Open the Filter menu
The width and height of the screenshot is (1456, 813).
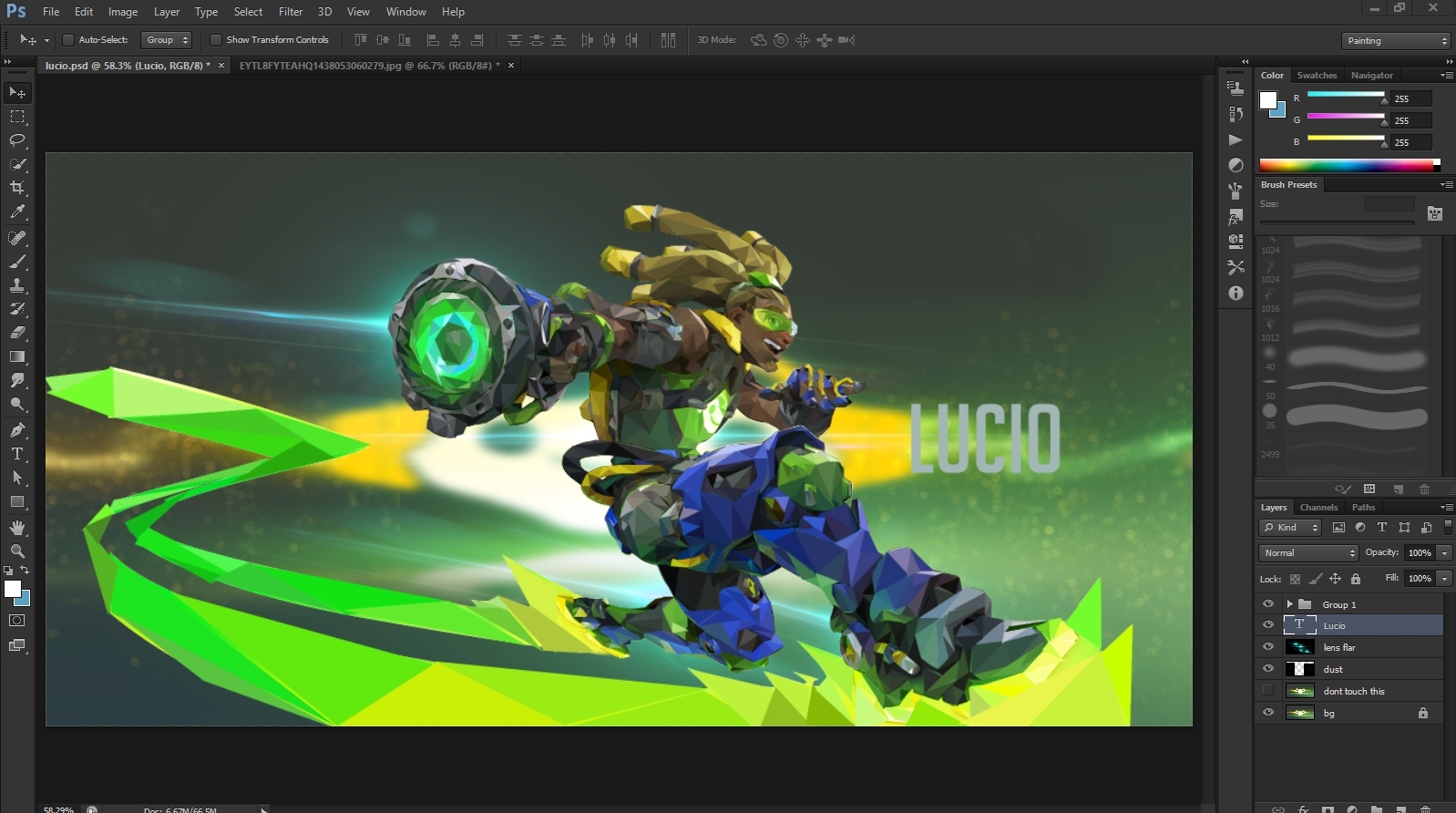point(291,12)
